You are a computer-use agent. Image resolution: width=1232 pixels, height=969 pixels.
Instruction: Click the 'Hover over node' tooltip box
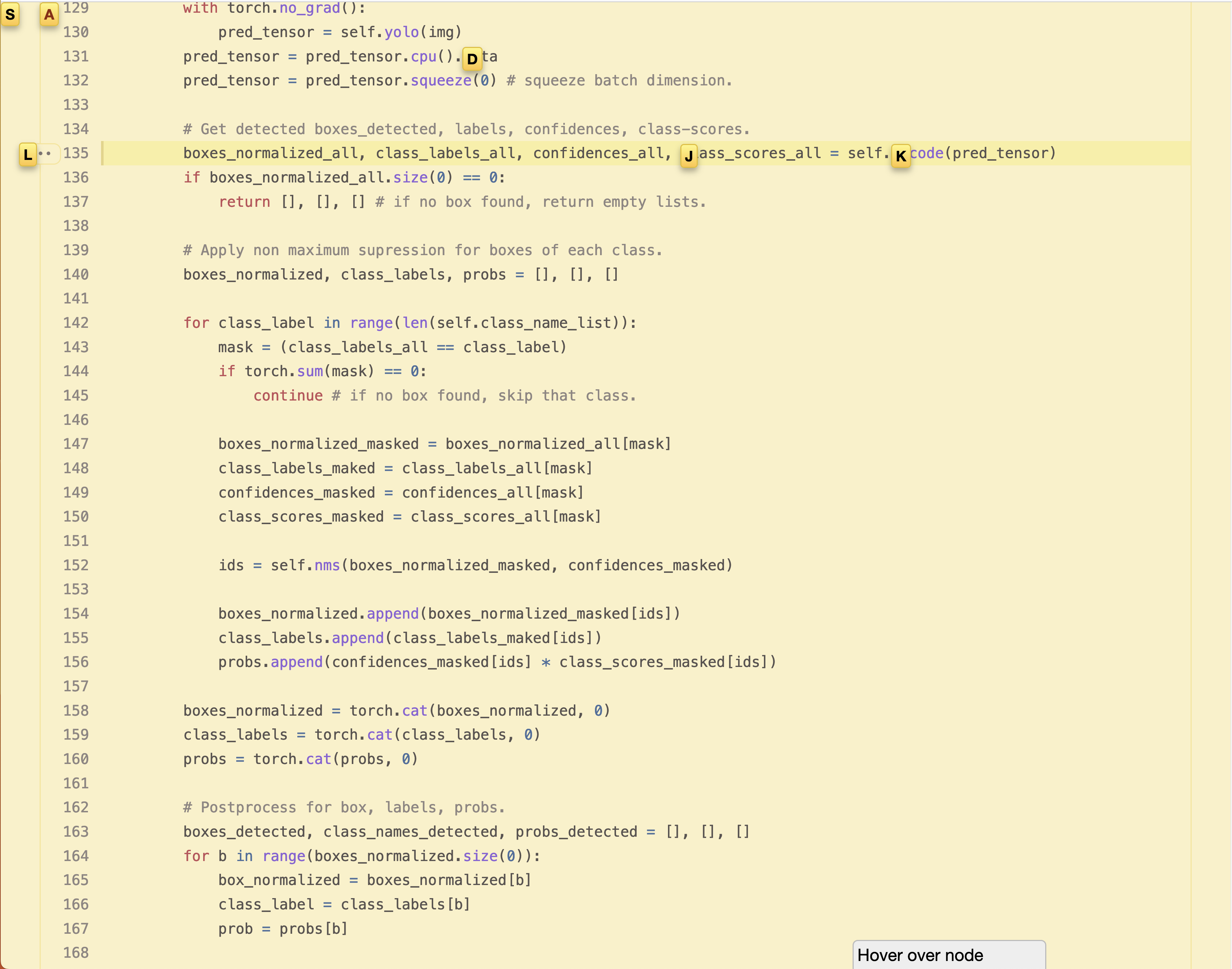[x=949, y=955]
